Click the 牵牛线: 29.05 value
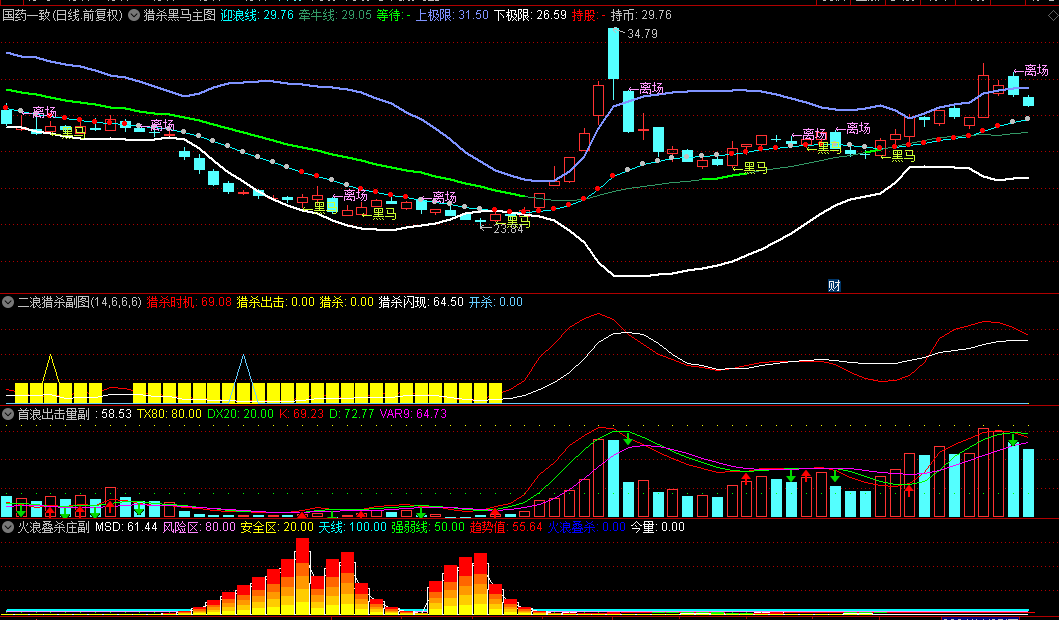The width and height of the screenshot is (1059, 620). pyautogui.click(x=335, y=15)
